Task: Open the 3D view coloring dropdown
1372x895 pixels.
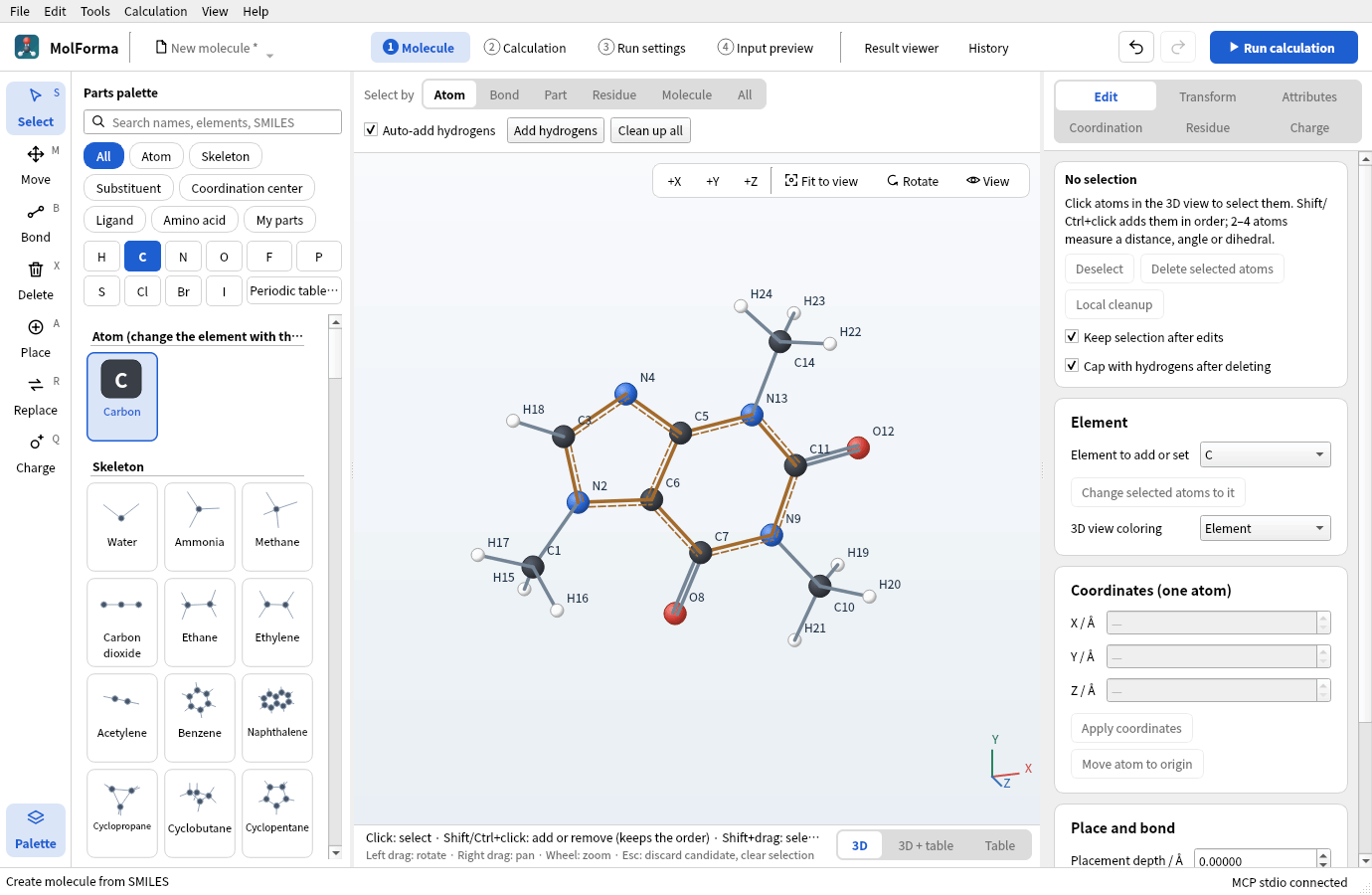Action: click(1265, 528)
